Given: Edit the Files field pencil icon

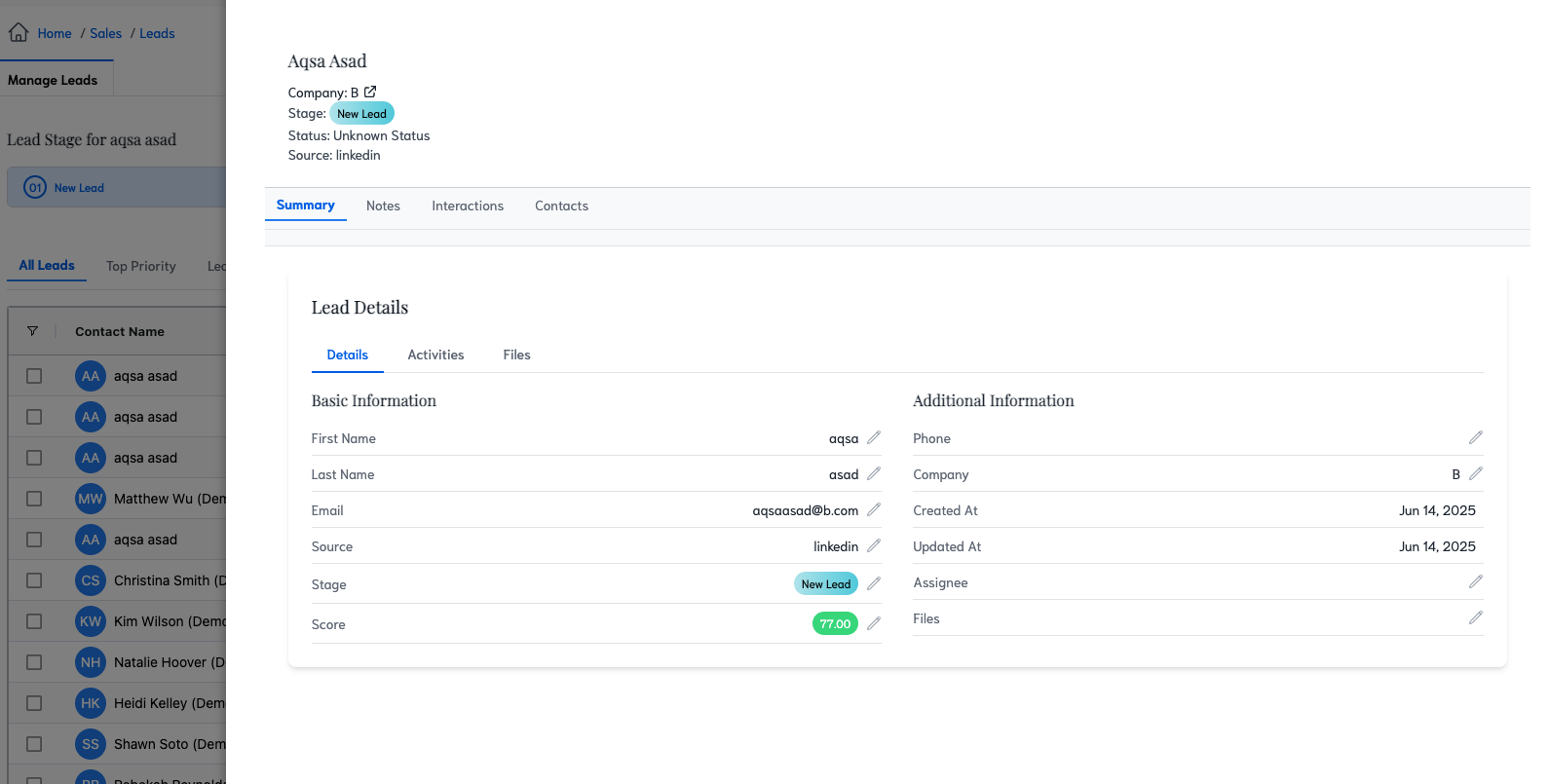Looking at the screenshot, I should pyautogui.click(x=1475, y=618).
